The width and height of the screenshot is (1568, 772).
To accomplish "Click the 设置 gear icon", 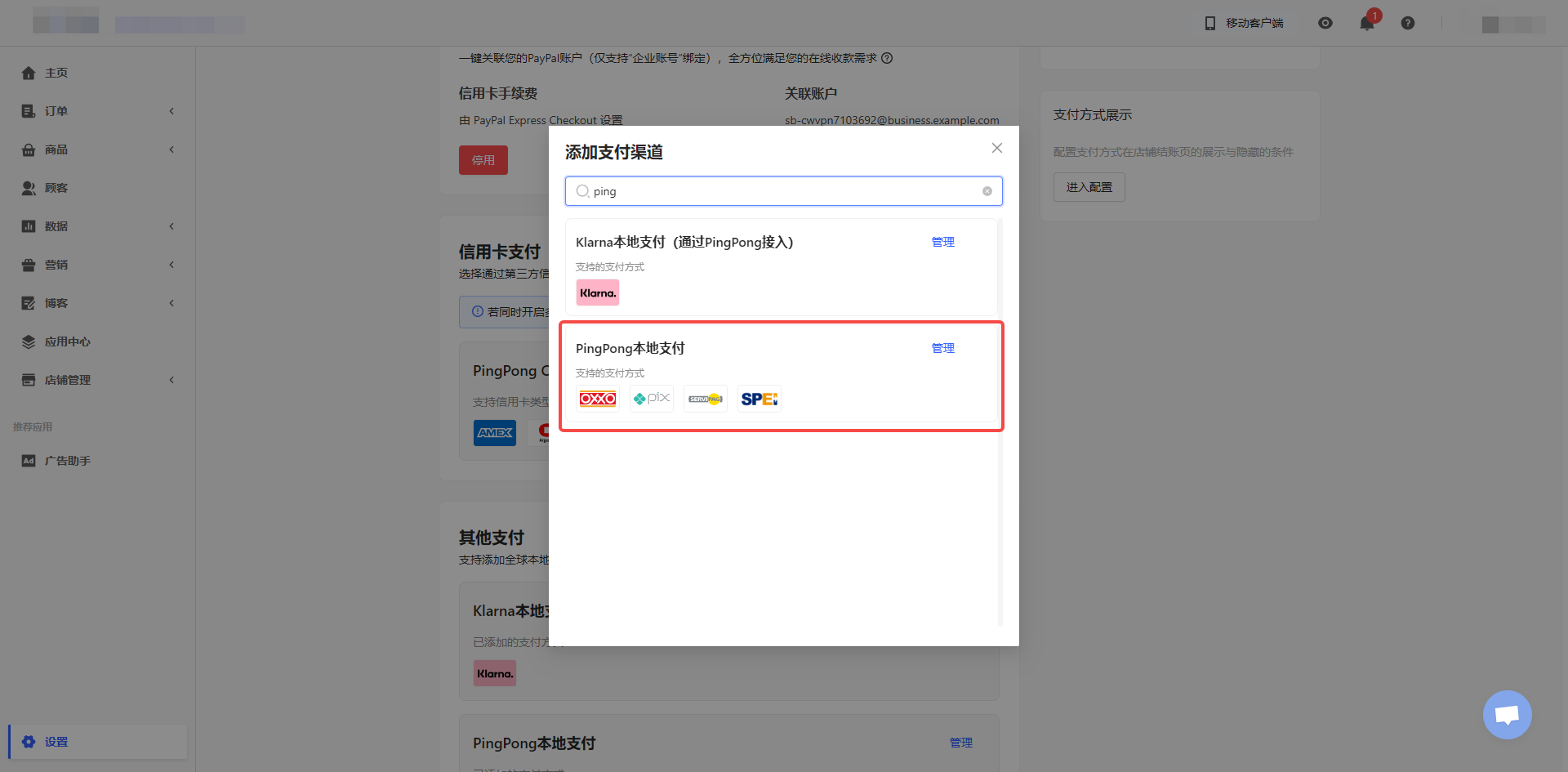I will tap(29, 742).
